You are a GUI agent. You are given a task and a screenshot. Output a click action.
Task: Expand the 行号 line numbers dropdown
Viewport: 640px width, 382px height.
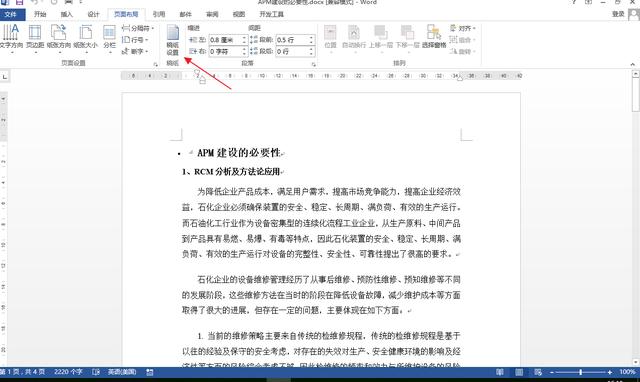coord(135,40)
